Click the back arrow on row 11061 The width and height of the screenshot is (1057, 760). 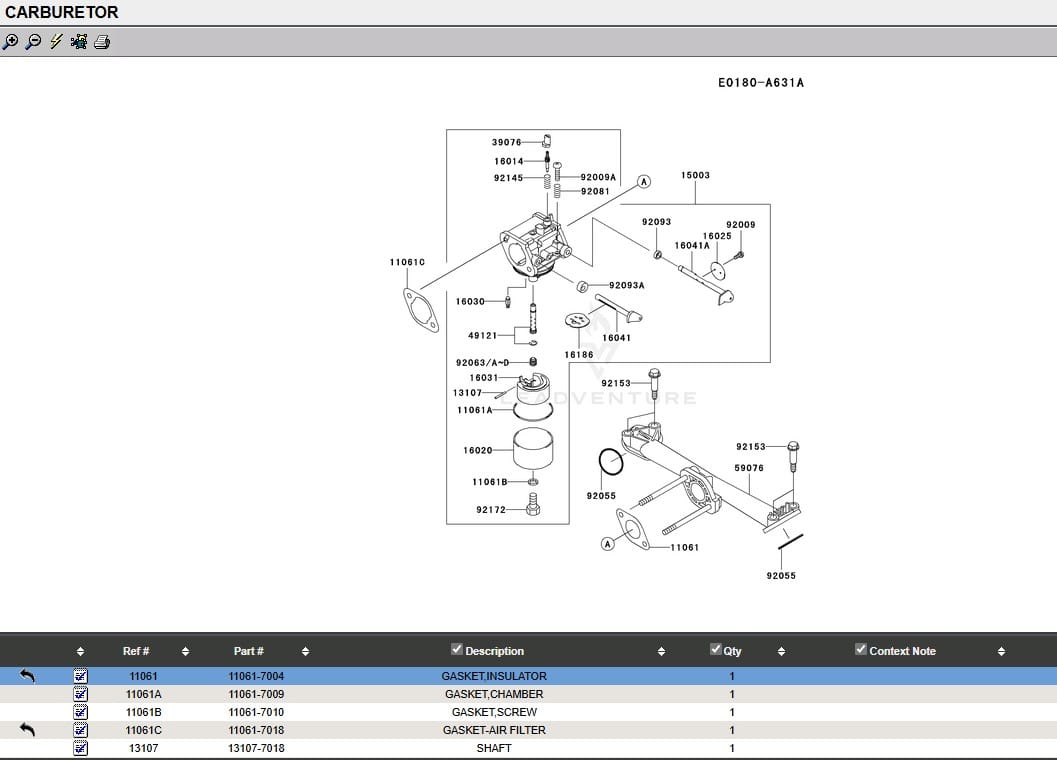pyautogui.click(x=27, y=676)
